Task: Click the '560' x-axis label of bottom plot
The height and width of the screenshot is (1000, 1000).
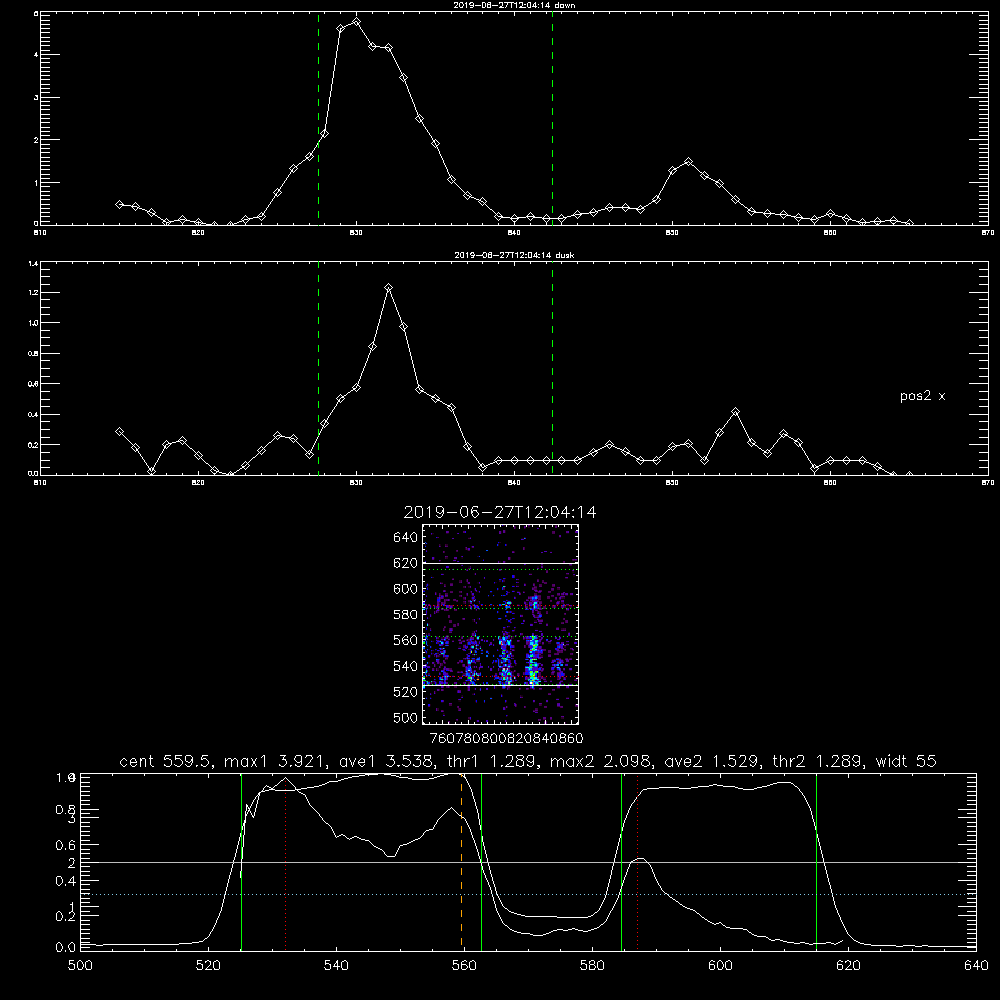Action: coord(464,966)
